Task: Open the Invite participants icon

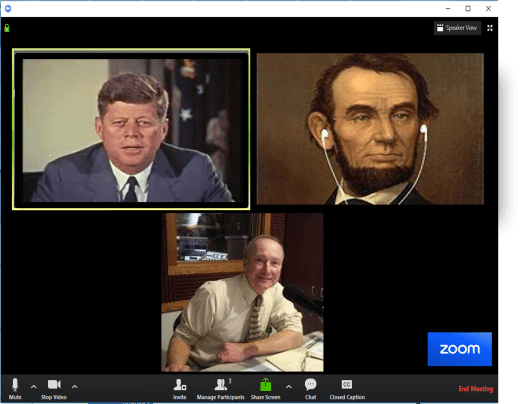Action: (x=180, y=388)
